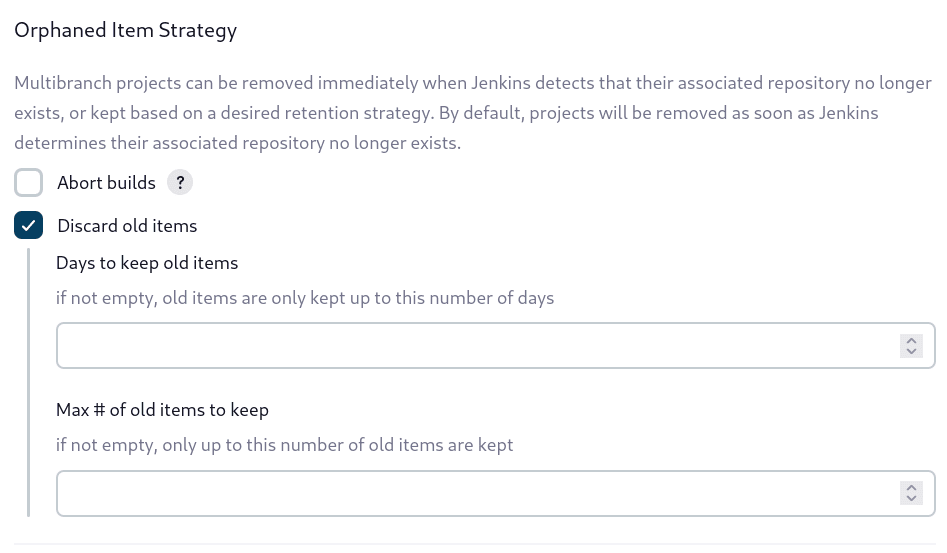
Task: Enable the Abort builds checkbox
Action: point(29,183)
